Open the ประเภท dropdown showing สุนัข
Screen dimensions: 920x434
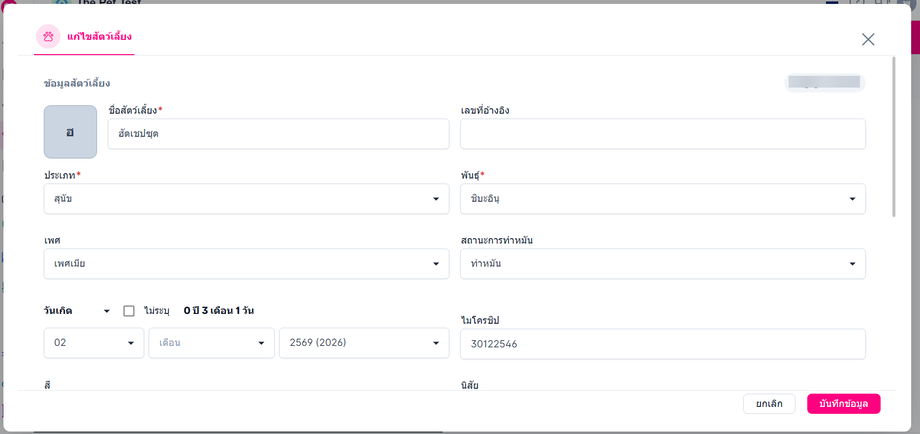point(246,199)
